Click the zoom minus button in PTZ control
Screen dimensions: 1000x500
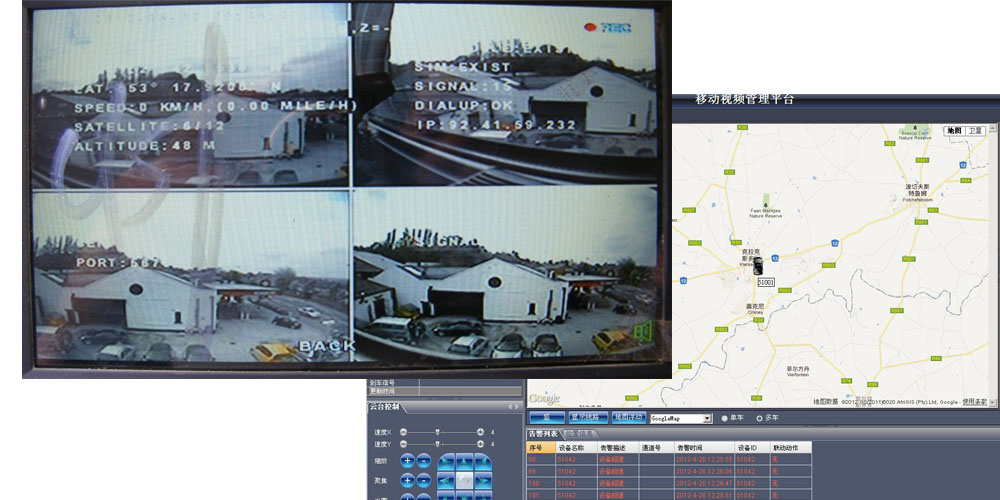423,460
